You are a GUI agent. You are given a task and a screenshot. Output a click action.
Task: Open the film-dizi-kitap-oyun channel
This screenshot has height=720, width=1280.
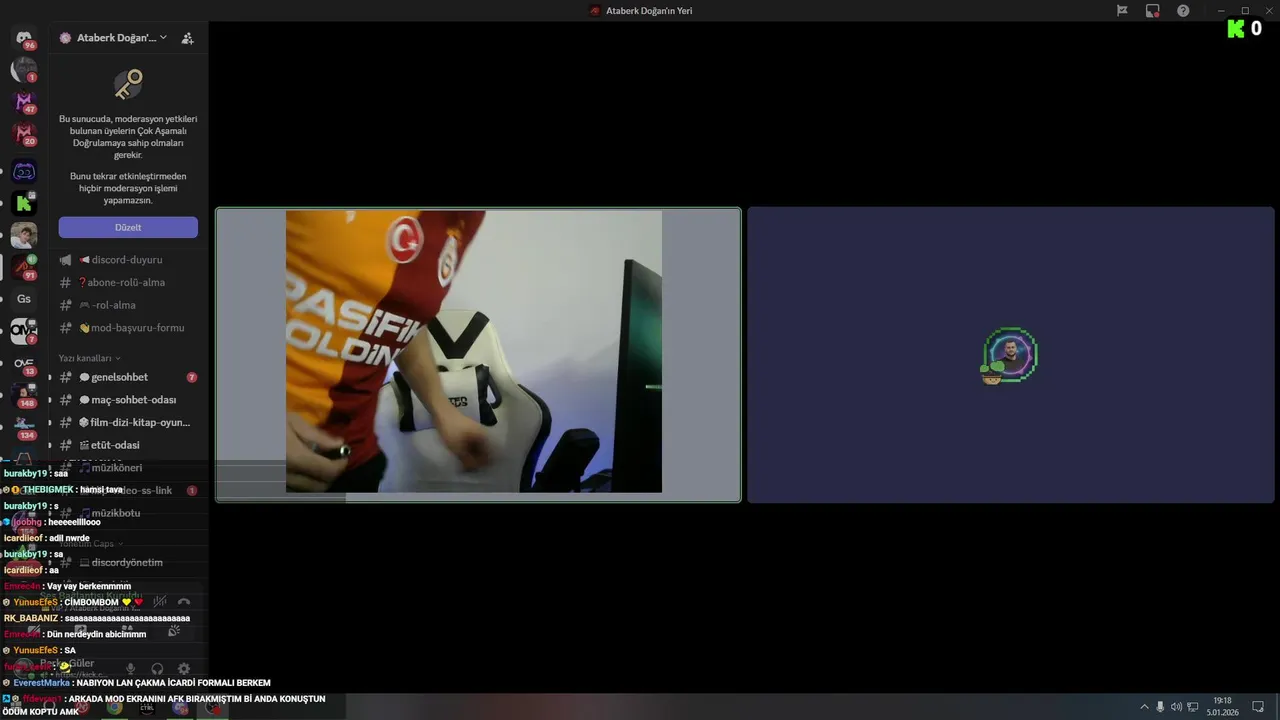[x=127, y=422]
